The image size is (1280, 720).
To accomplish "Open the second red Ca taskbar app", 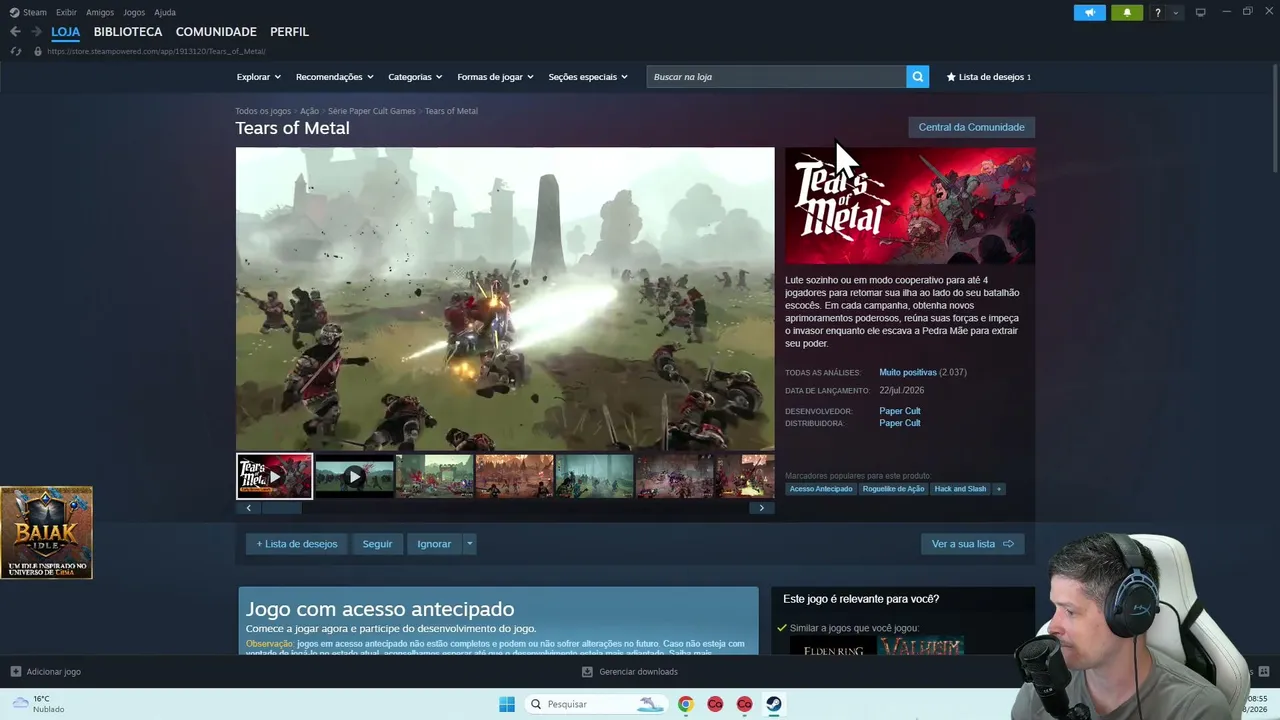I will 744,704.
